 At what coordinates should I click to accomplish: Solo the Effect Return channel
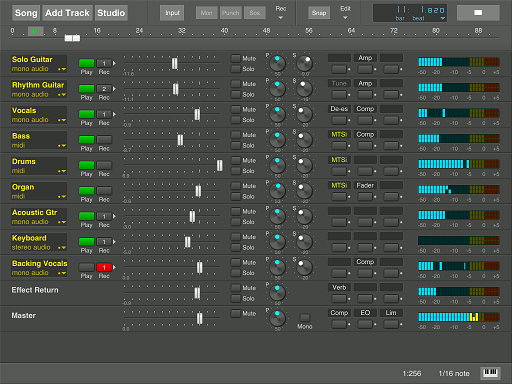pyautogui.click(x=236, y=298)
